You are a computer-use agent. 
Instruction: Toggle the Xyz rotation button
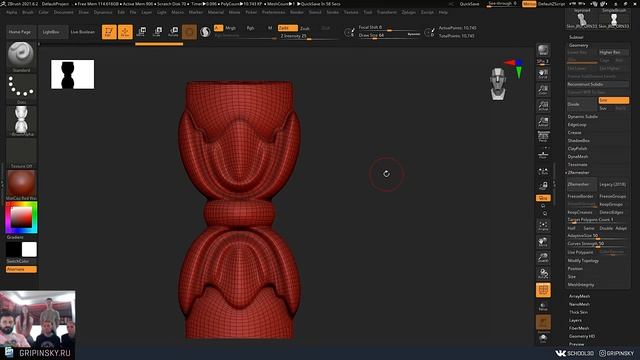(543, 198)
